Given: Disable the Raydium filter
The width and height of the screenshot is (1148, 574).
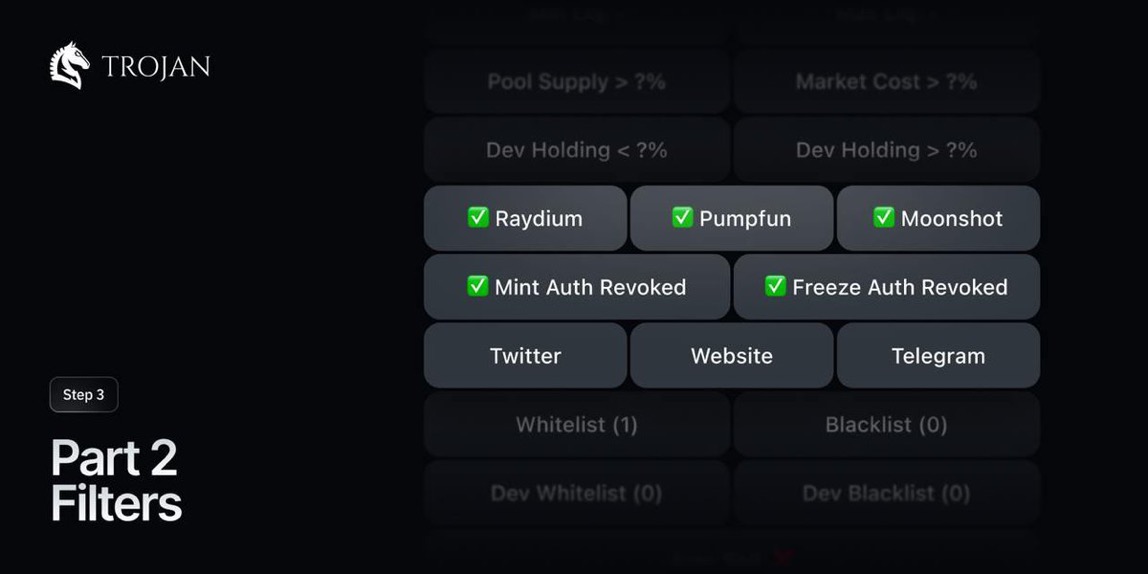Looking at the screenshot, I should pos(526,218).
